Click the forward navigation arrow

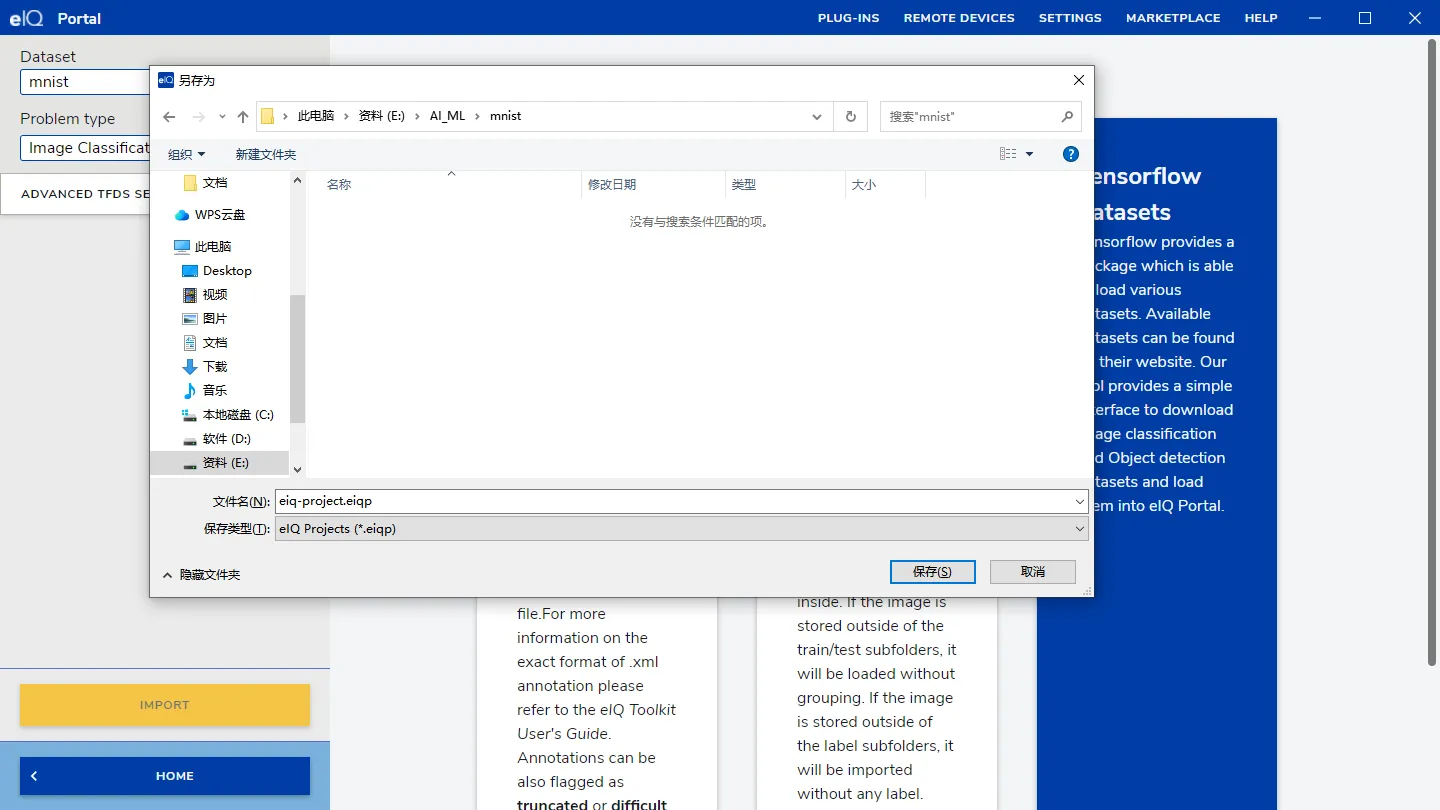pyautogui.click(x=196, y=116)
